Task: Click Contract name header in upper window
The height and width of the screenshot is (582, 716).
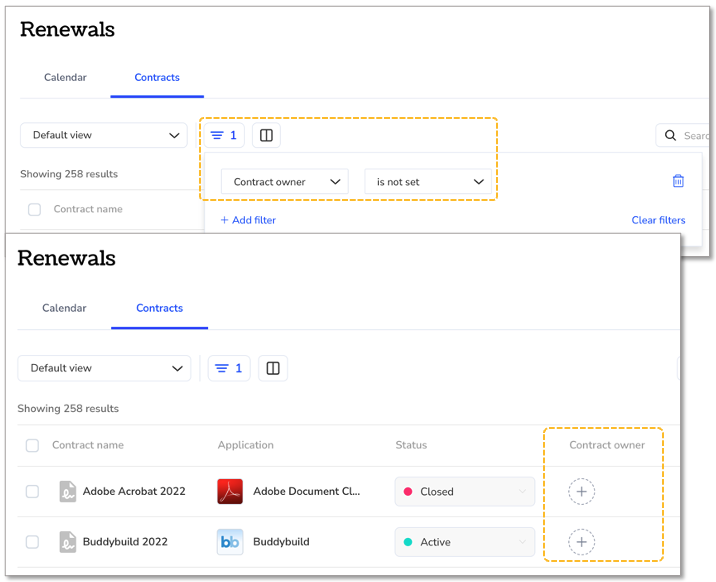Action: click(x=88, y=209)
